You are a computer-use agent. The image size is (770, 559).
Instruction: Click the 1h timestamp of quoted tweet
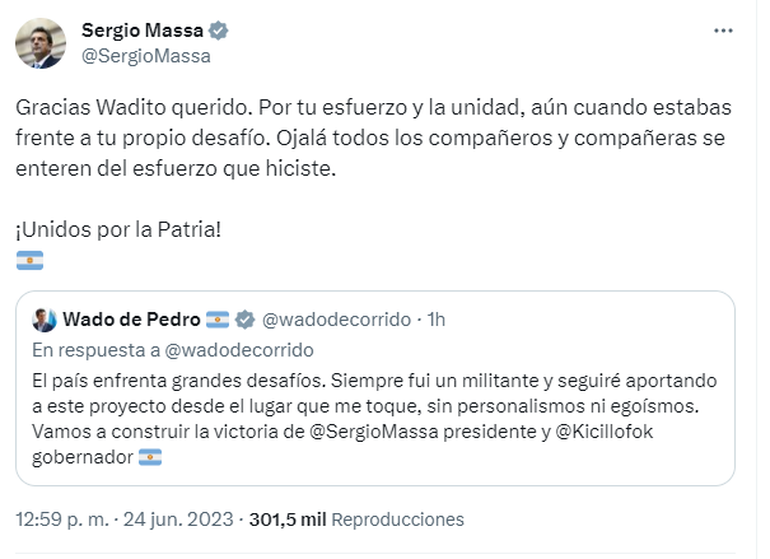(x=434, y=320)
